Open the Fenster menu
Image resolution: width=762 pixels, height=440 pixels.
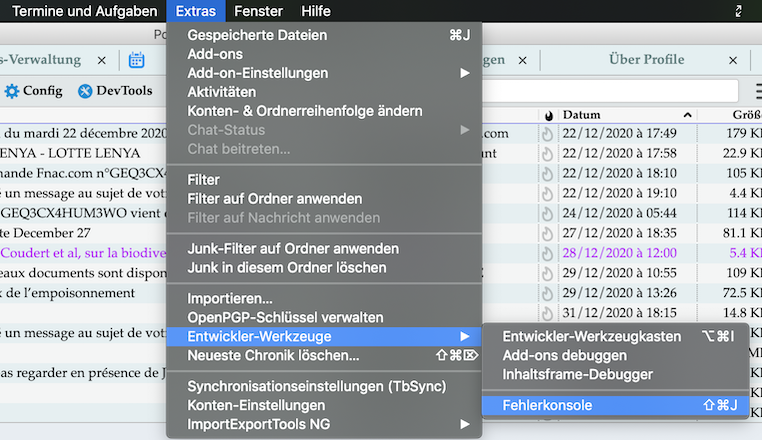(x=258, y=11)
